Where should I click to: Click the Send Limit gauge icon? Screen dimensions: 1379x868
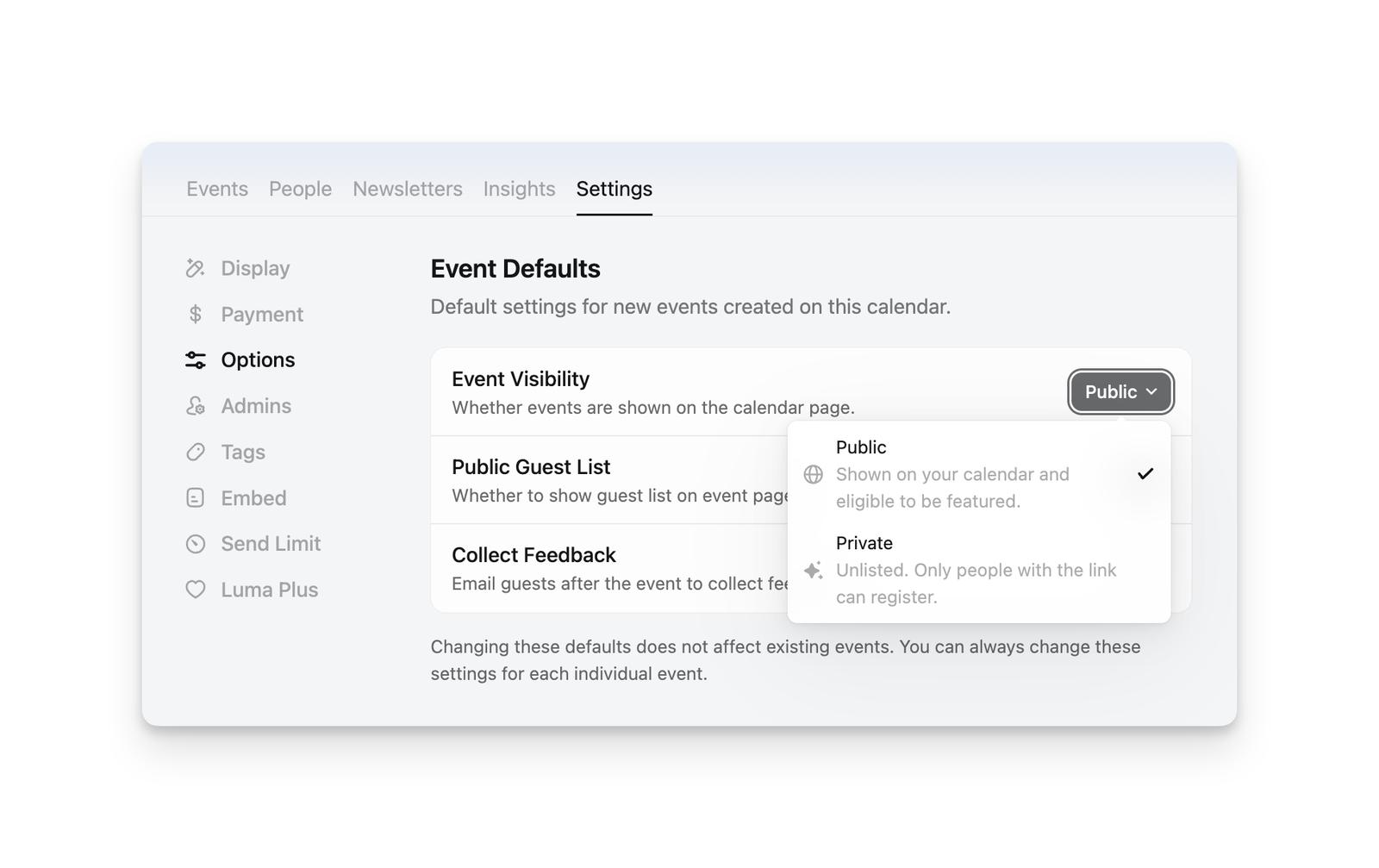(196, 544)
